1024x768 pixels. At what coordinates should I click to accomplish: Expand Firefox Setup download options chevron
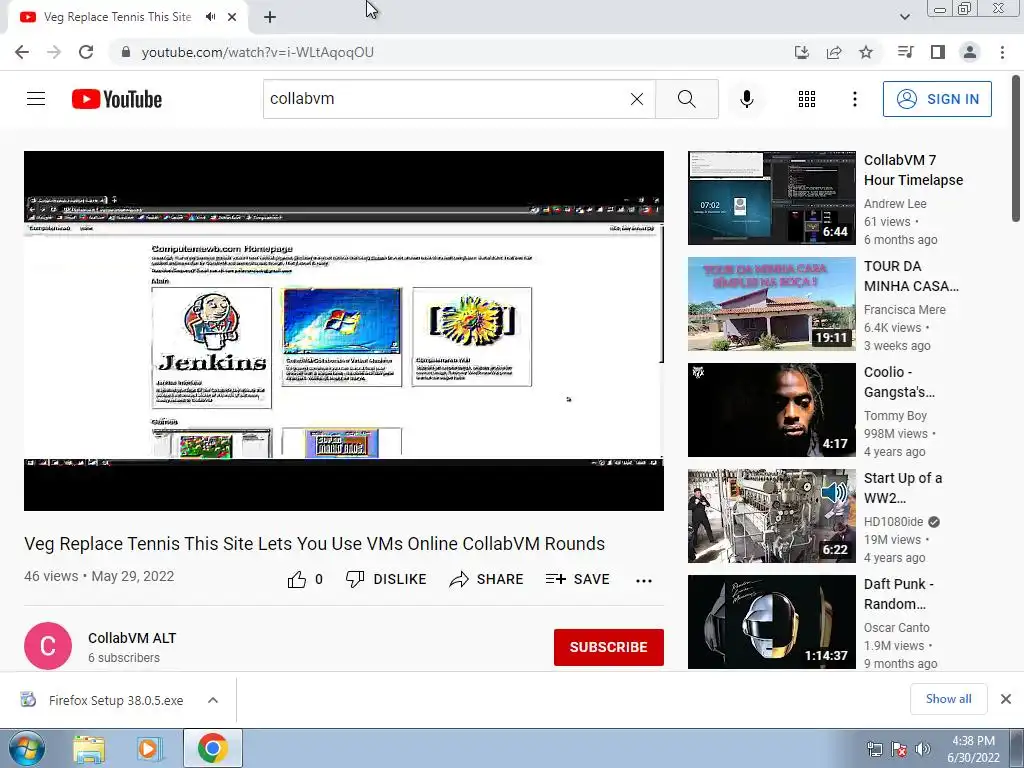coord(213,700)
